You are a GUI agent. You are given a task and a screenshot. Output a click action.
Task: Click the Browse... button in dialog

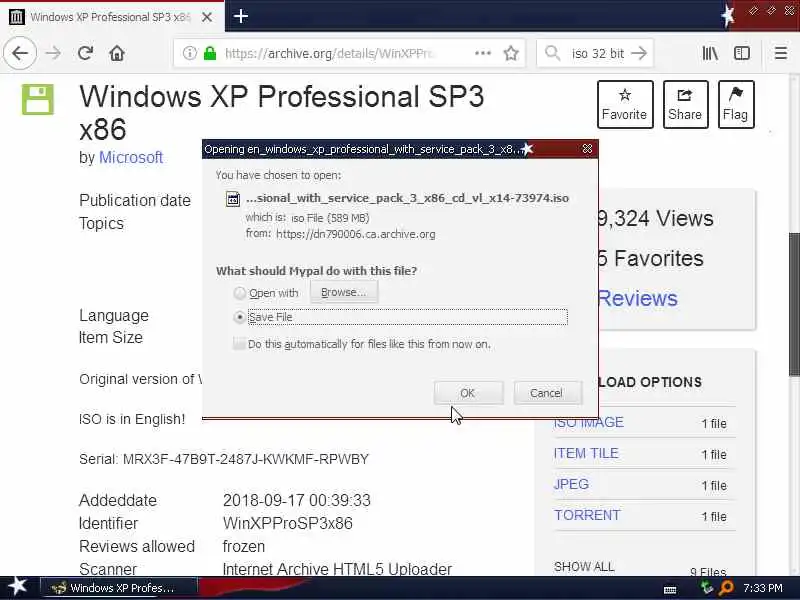coord(343,292)
